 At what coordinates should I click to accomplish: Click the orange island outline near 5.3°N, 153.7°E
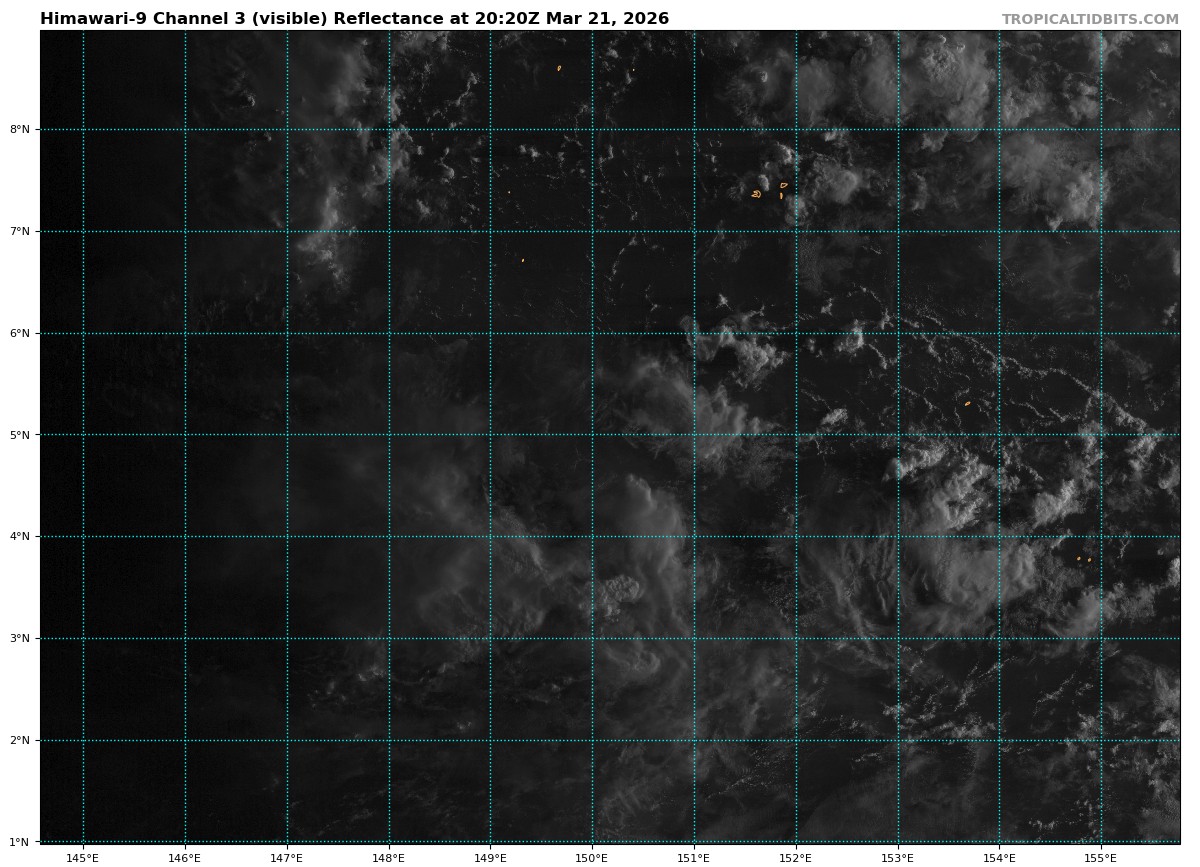[967, 403]
